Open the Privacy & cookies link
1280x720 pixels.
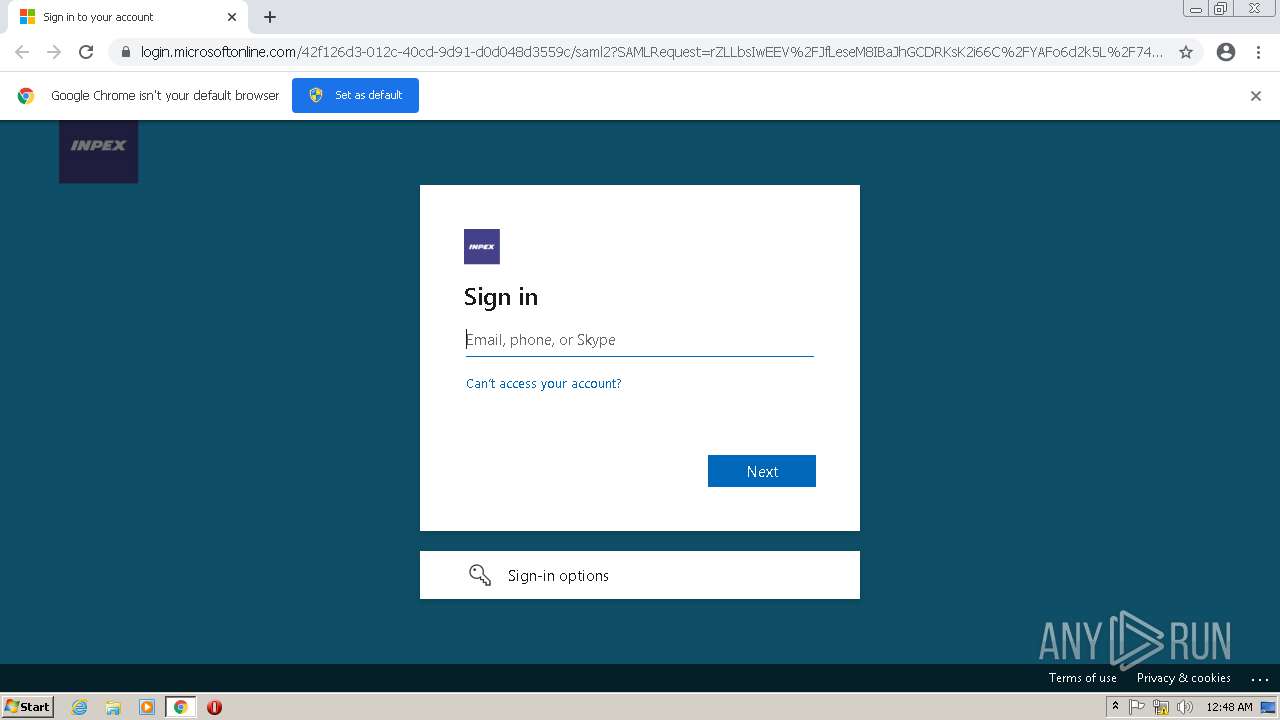[1184, 678]
